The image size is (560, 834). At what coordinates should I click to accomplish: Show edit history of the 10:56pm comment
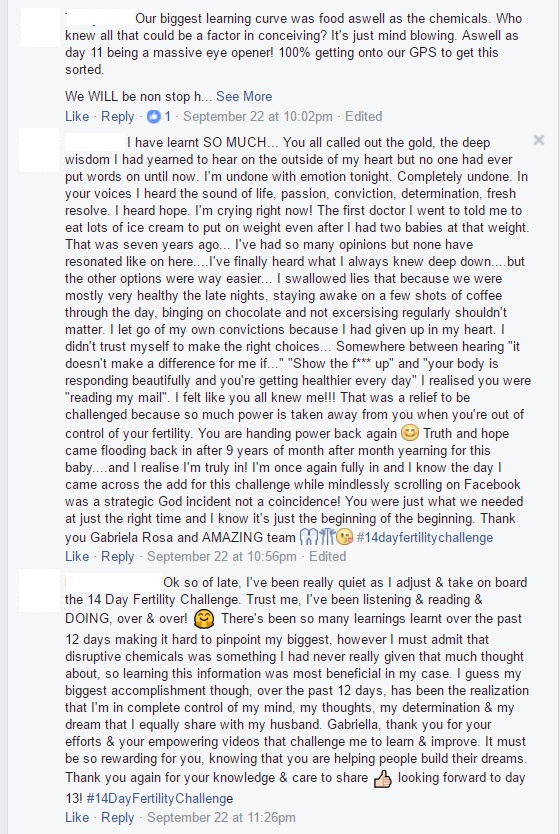coord(328,556)
